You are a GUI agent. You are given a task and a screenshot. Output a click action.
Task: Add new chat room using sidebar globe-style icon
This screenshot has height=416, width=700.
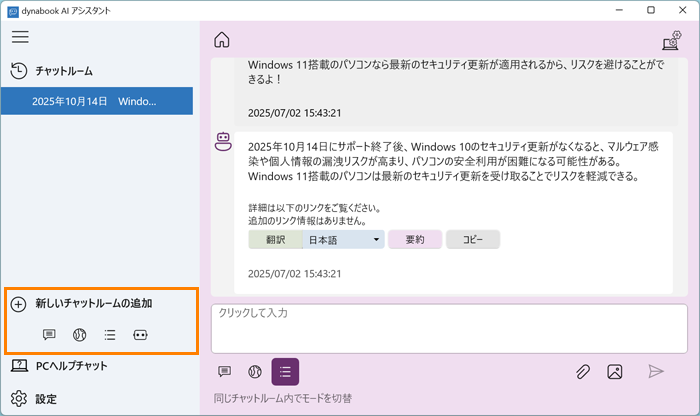pos(79,334)
